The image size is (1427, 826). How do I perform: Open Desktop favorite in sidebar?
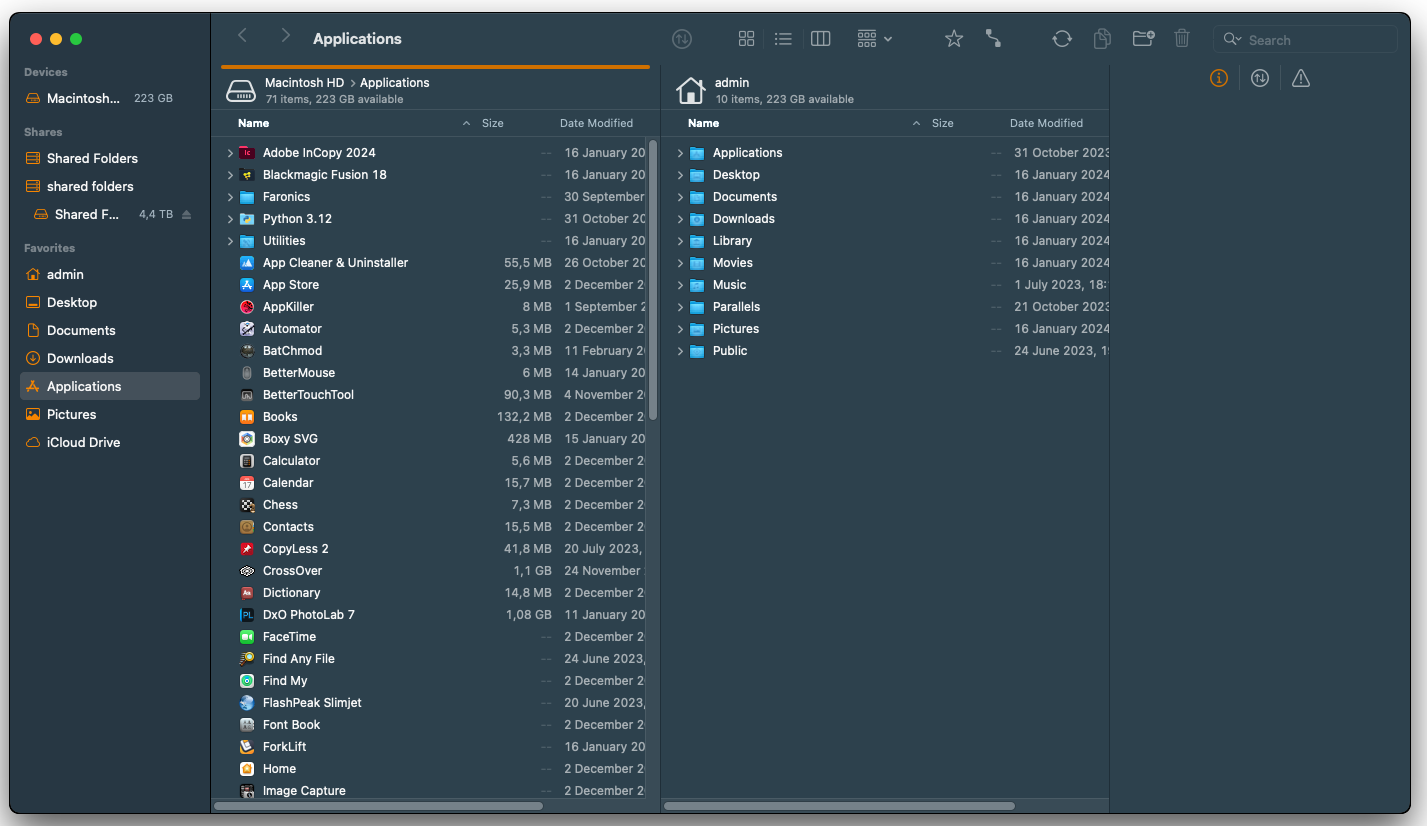[110, 302]
